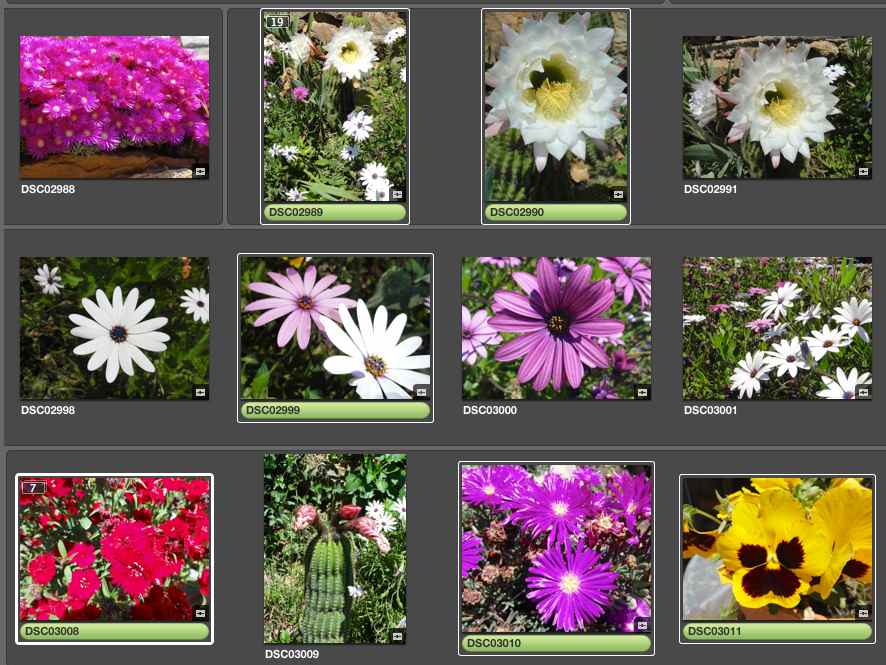
Task: Click the badge icon on DSC02998 thumbnail
Action: (200, 392)
